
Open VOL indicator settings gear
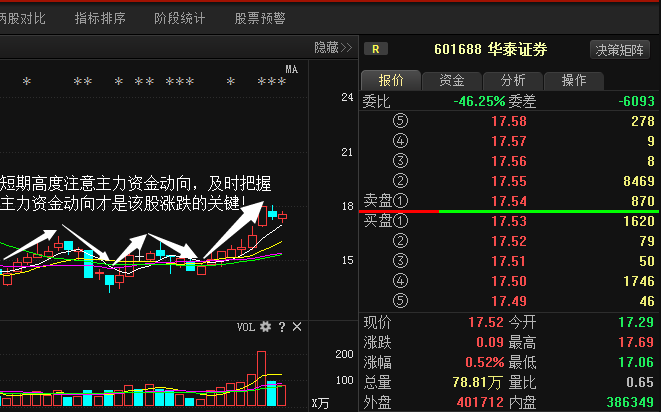(265, 327)
